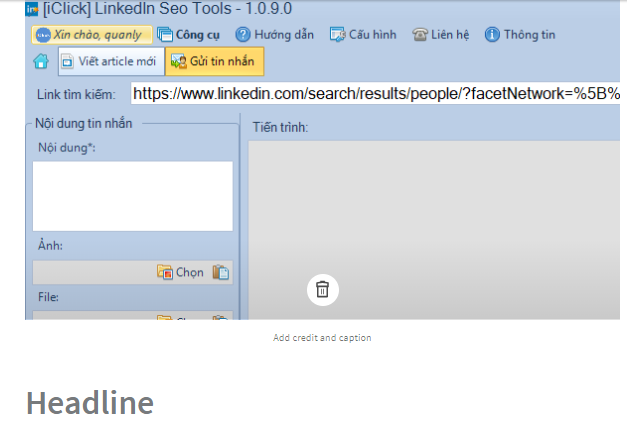The width and height of the screenshot is (627, 427).
Task: Click the 'Nội dung tin nhắn' group label
Action: point(84,124)
